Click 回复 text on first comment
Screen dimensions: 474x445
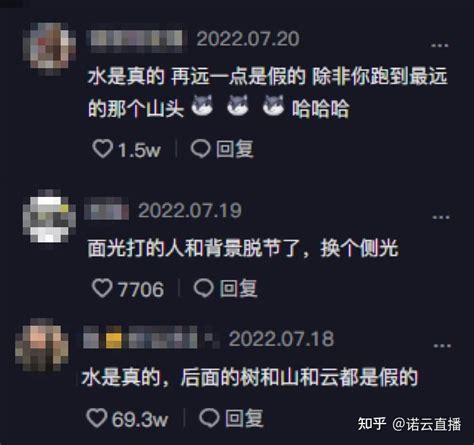pos(235,149)
